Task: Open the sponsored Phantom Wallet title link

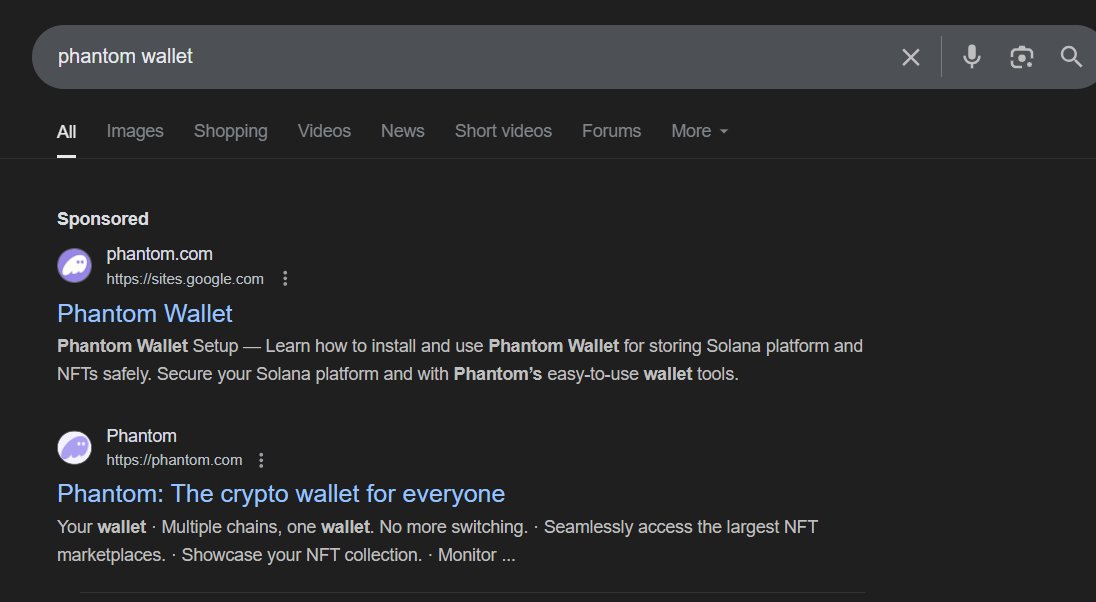Action: [x=145, y=313]
